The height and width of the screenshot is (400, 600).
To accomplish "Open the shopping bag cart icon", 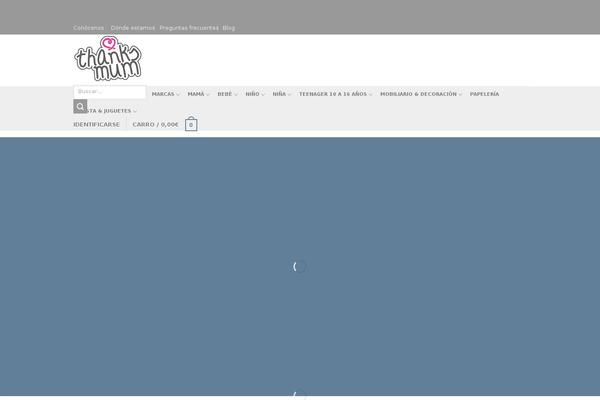I will (x=191, y=124).
